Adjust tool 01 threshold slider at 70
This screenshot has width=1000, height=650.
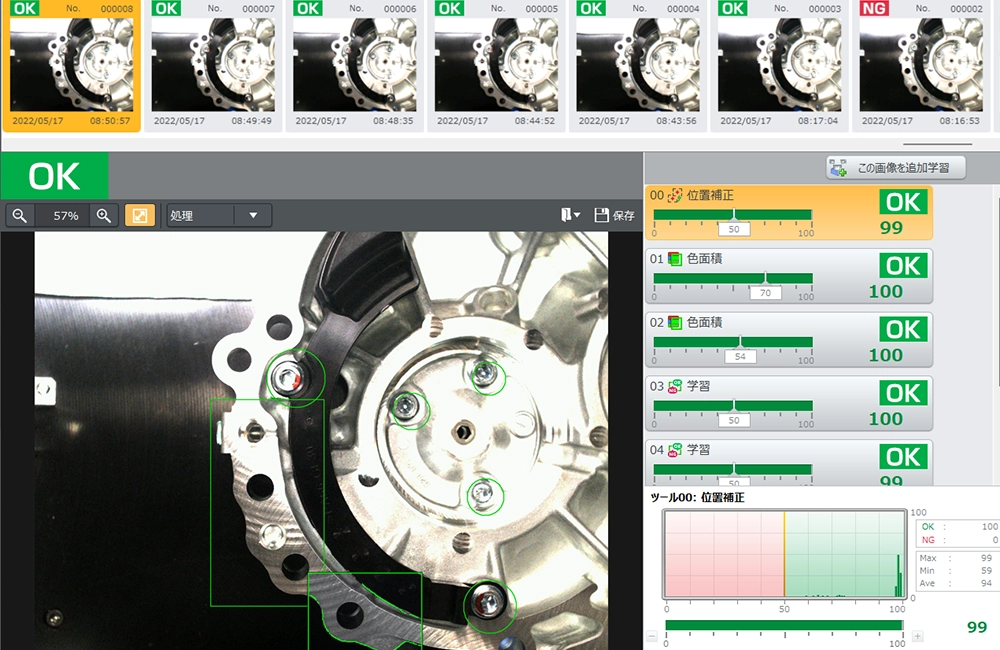pyautogui.click(x=765, y=293)
